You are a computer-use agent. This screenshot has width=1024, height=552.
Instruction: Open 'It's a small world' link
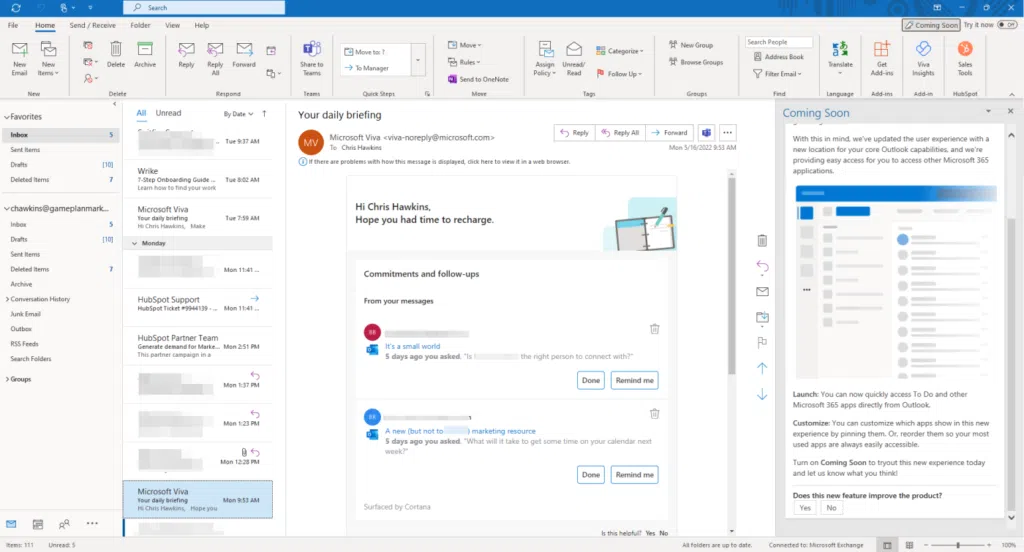[x=412, y=346]
